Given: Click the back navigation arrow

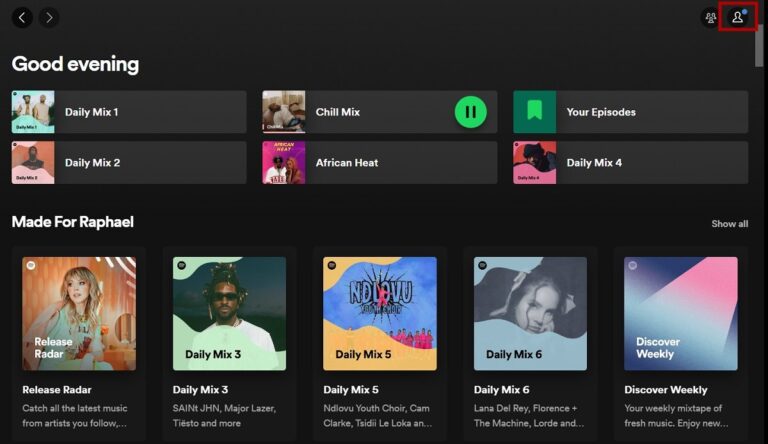Looking at the screenshot, I should point(21,17).
